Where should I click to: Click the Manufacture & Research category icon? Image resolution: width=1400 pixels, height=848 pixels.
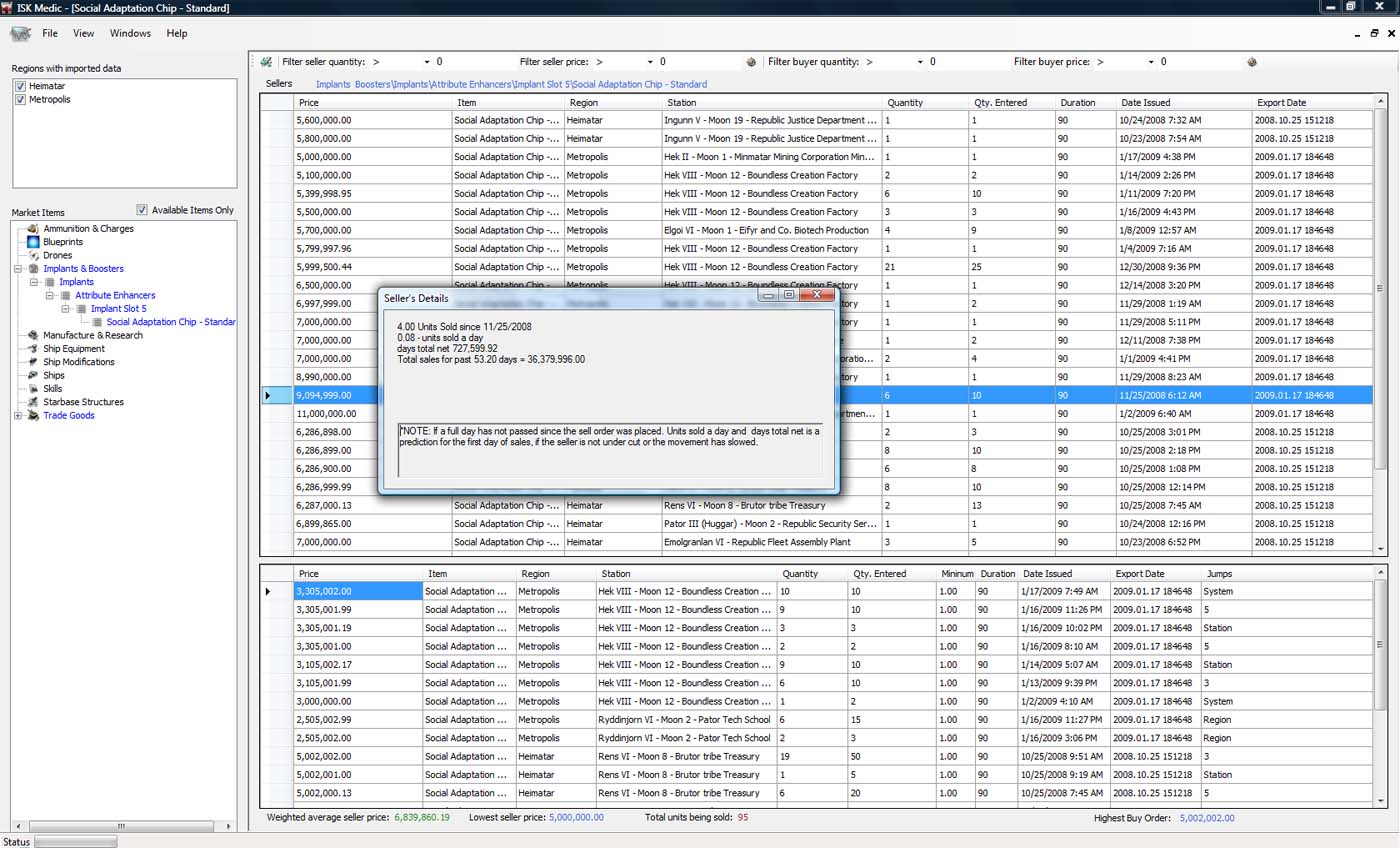33,336
